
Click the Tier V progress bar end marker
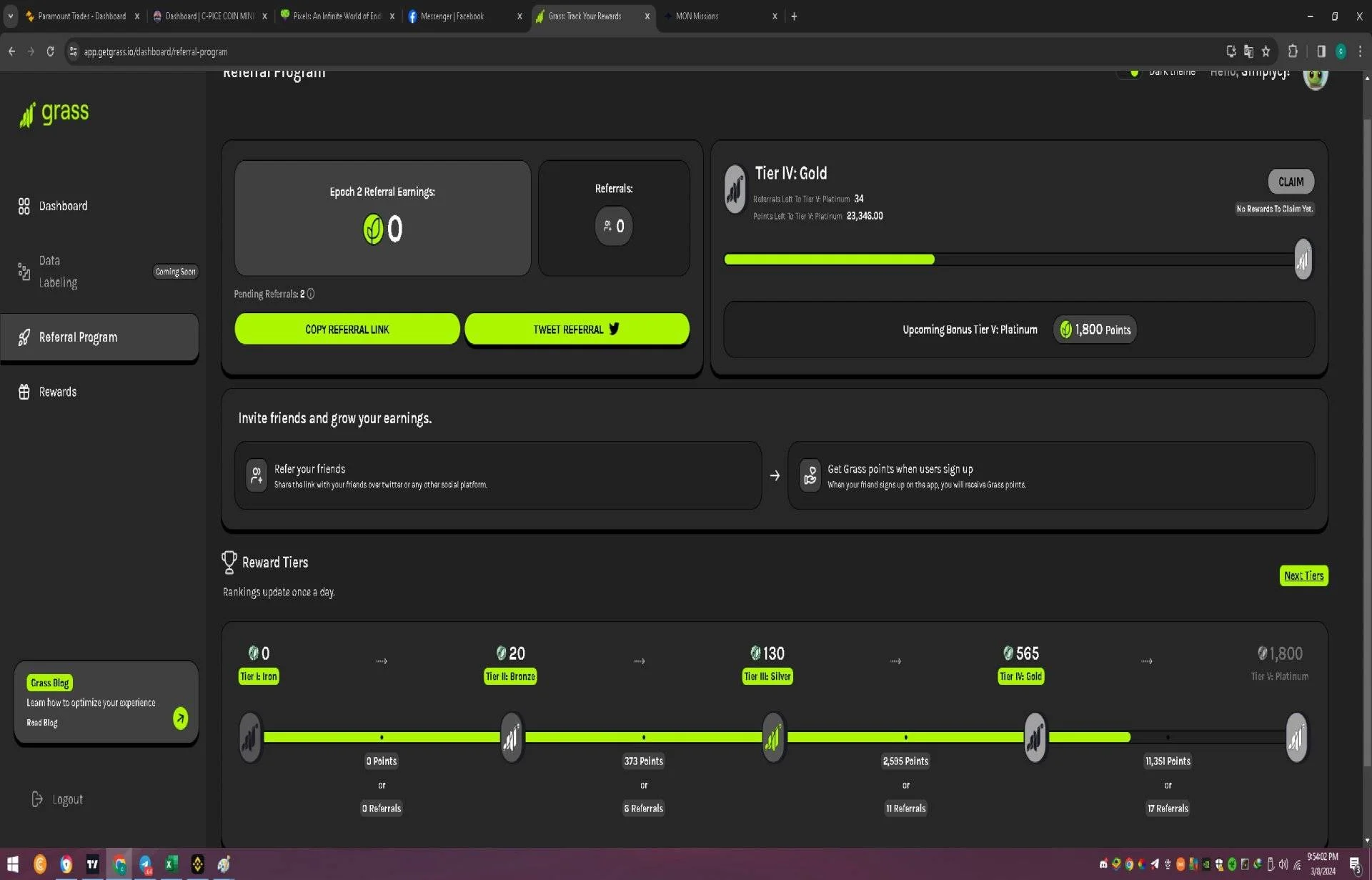(1303, 259)
